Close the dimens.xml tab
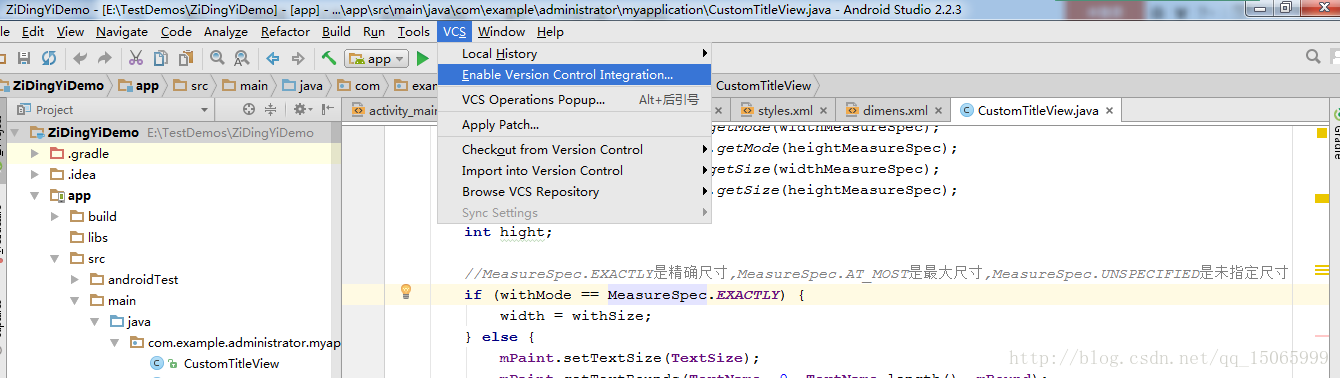The width and height of the screenshot is (1340, 378). coord(938,110)
